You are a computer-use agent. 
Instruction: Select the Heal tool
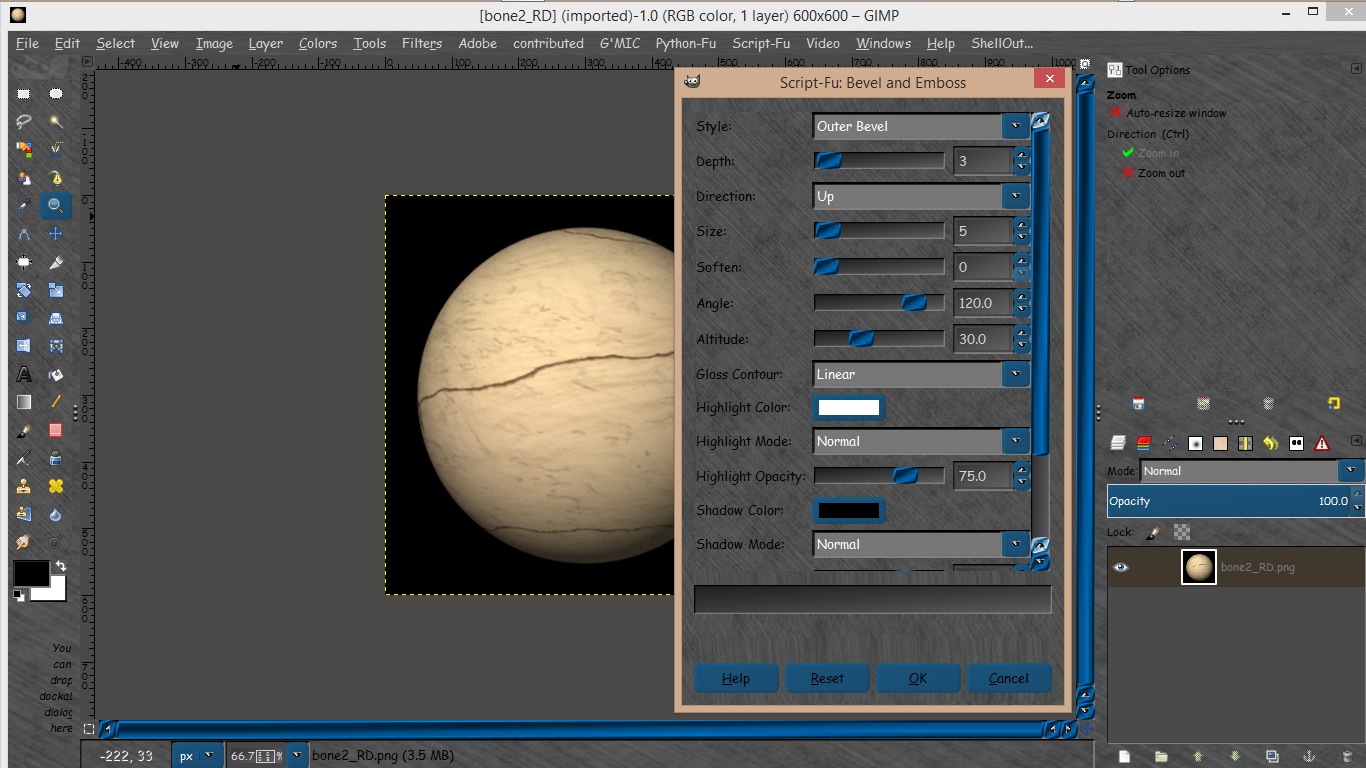(x=56, y=486)
